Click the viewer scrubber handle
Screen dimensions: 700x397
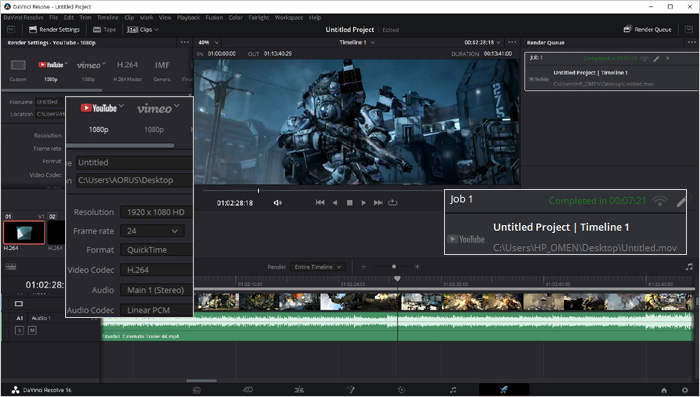tap(258, 191)
